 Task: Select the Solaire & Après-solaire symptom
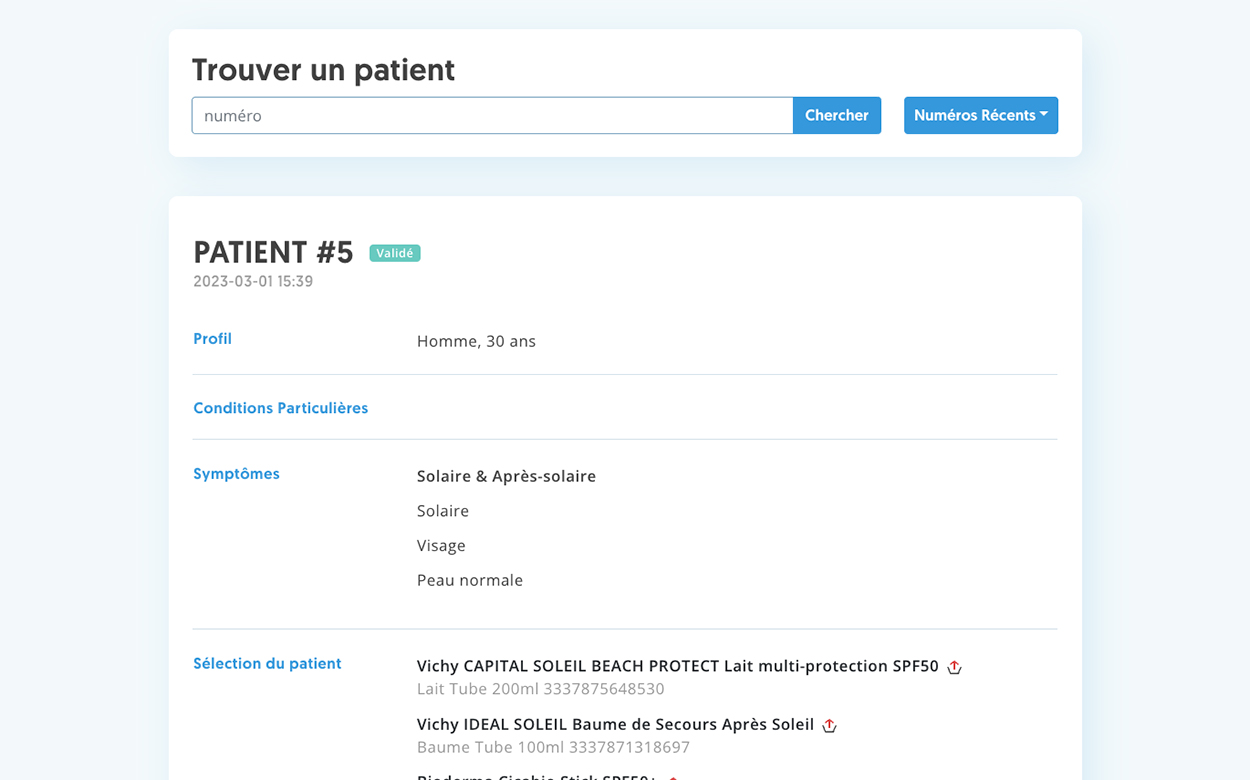pos(506,476)
